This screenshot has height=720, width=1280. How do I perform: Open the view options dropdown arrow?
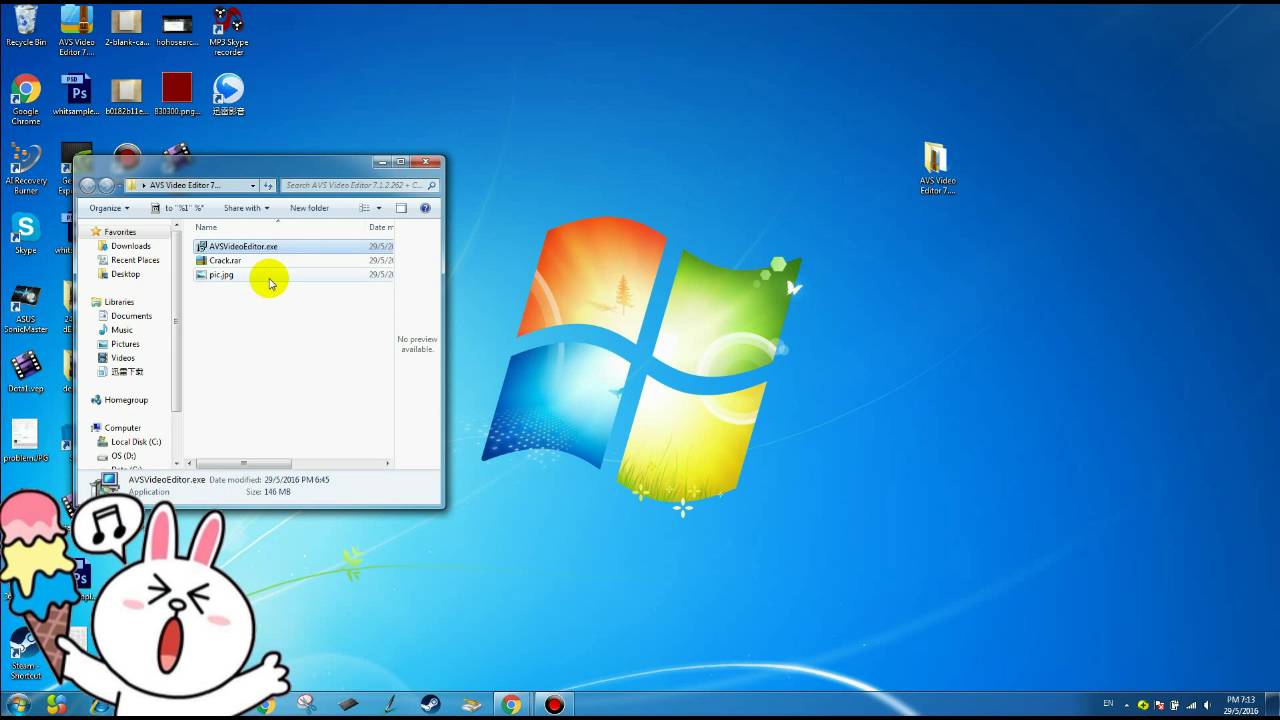click(379, 208)
